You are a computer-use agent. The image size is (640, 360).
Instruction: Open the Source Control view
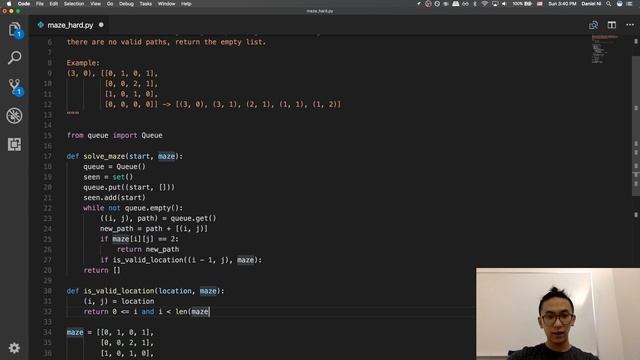point(15,87)
